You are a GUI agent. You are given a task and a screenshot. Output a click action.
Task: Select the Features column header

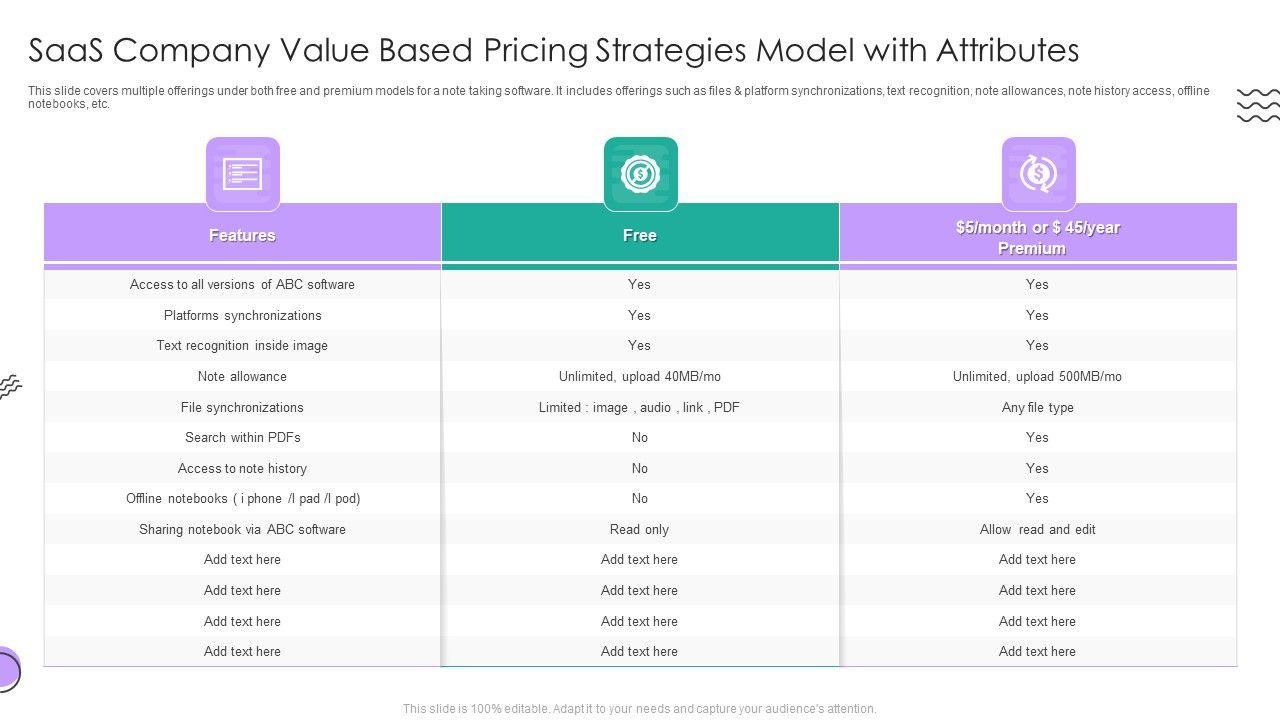coord(242,235)
